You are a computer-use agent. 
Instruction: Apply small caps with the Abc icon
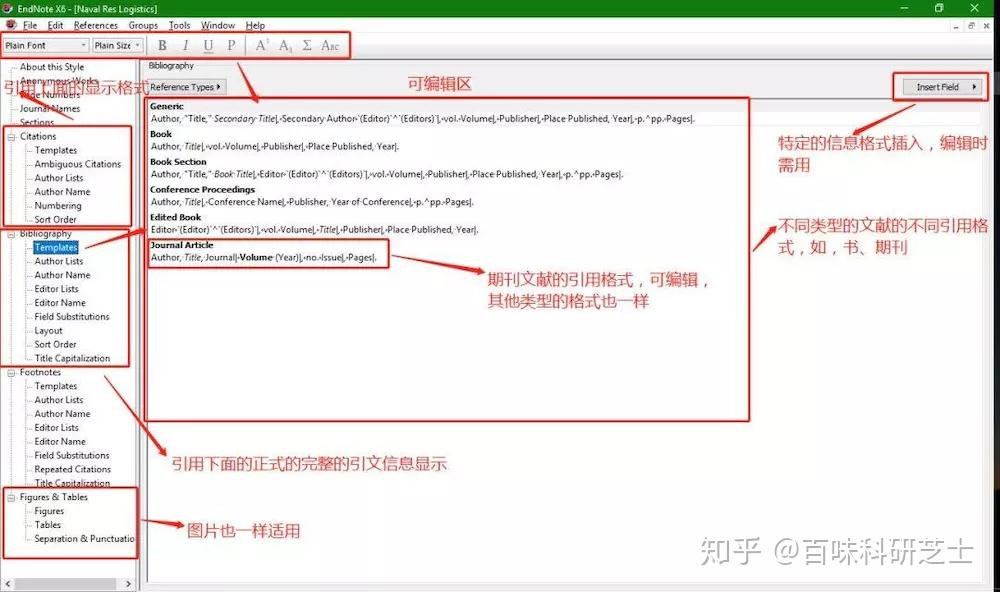coord(330,45)
